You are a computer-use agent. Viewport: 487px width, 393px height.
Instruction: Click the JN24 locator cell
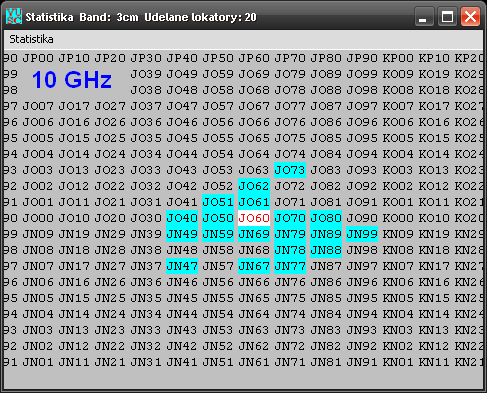coord(110,314)
